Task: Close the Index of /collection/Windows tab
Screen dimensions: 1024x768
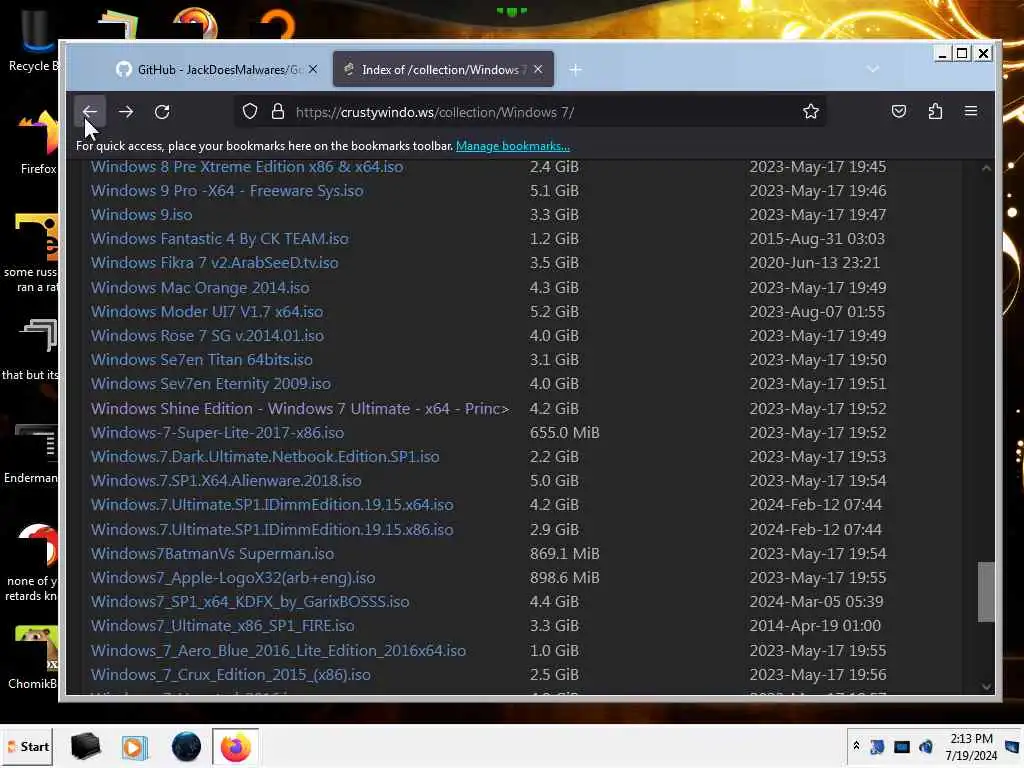Action: pos(537,69)
